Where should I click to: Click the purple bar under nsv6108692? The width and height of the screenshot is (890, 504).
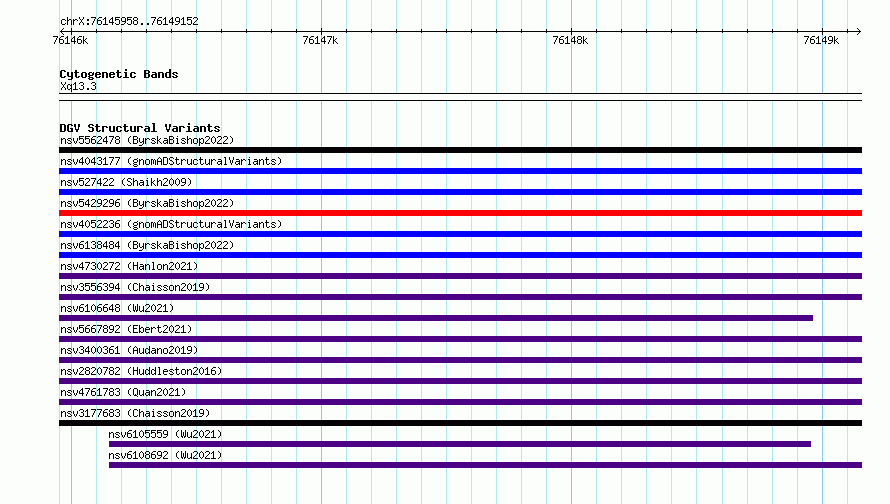click(485, 465)
